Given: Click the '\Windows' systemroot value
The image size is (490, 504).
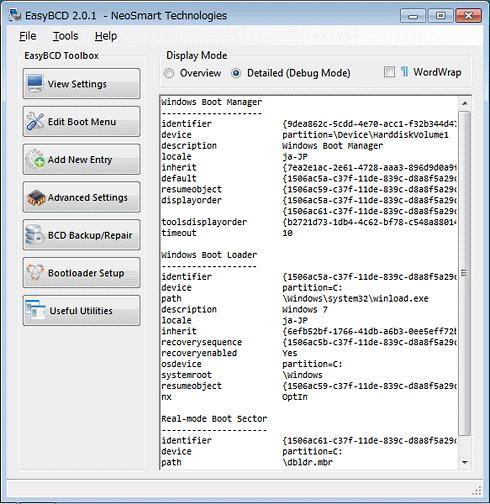Looking at the screenshot, I should 302,375.
